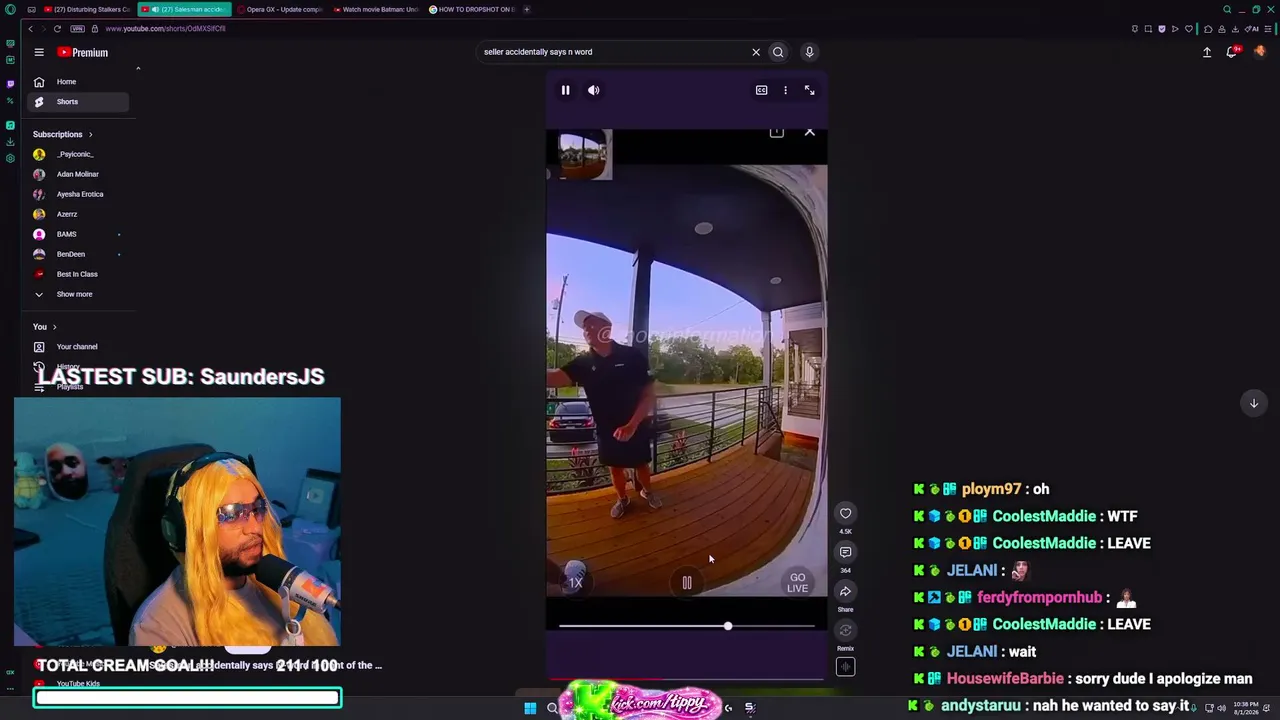Go to the YouTube Premium home logo
The image size is (1280, 720).
pos(82,52)
